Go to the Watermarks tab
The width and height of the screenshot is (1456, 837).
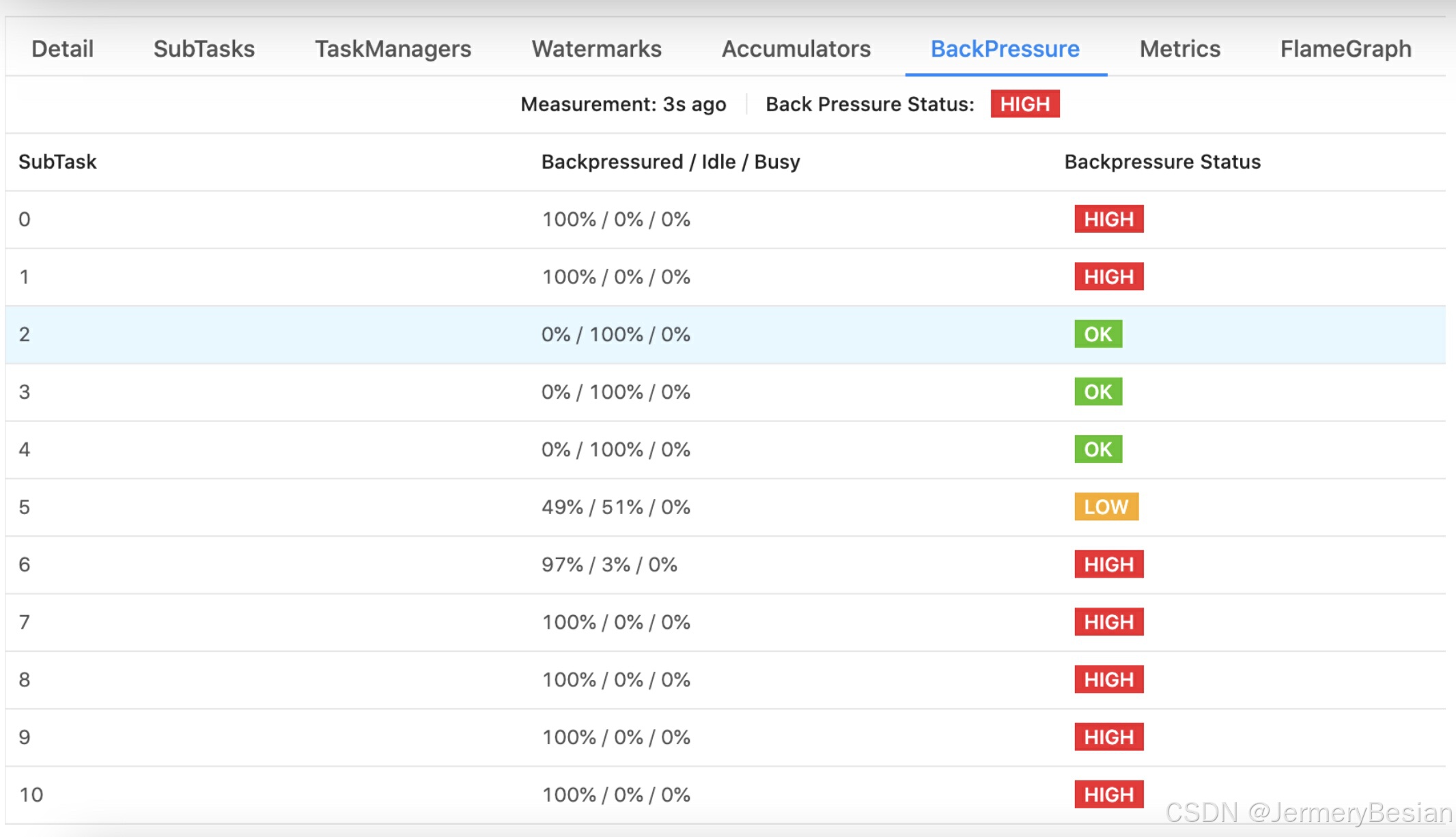point(597,48)
